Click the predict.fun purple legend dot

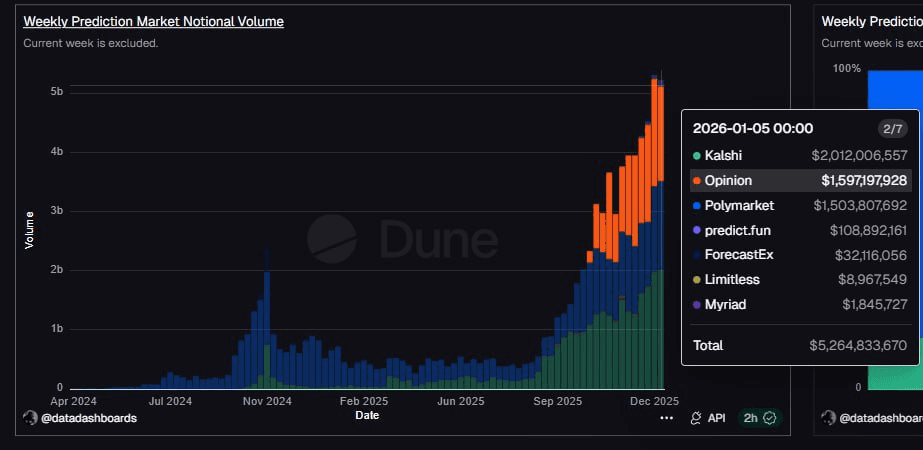[696, 230]
